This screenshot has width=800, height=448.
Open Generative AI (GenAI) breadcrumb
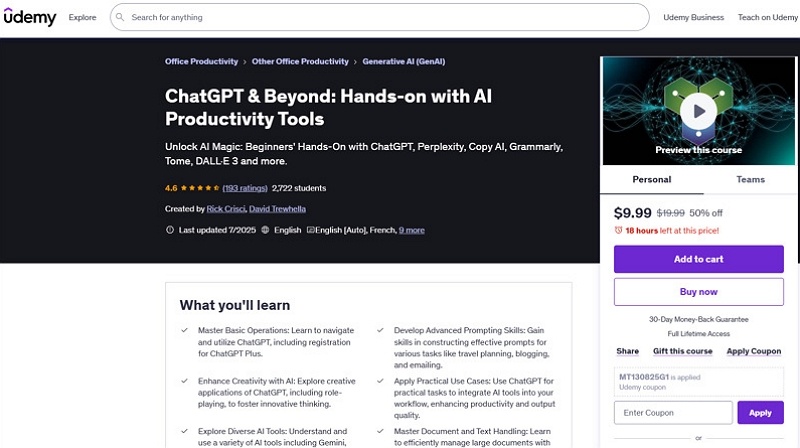point(404,61)
